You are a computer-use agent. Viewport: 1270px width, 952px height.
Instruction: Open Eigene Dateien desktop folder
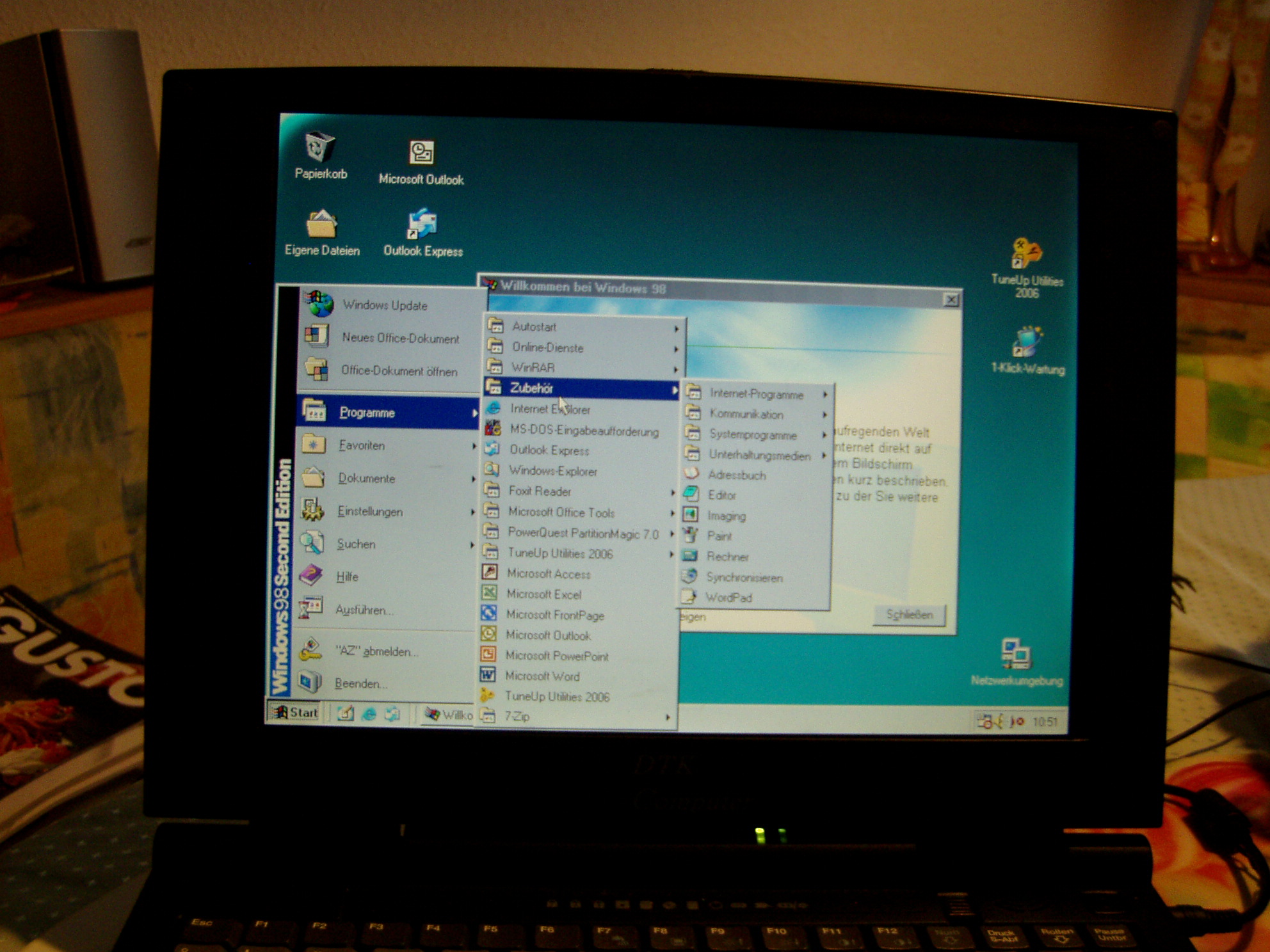click(322, 225)
